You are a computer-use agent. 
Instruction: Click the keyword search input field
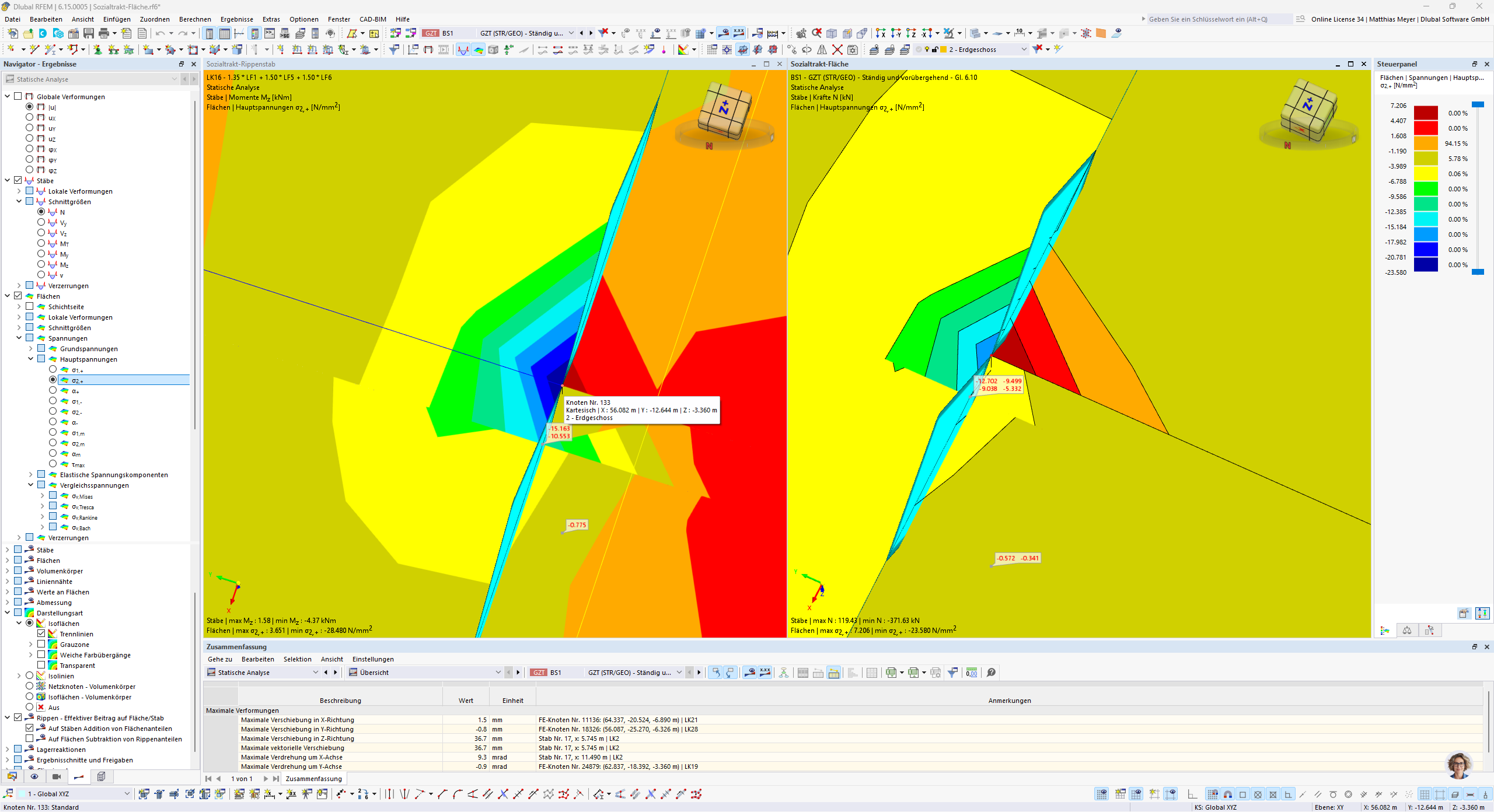(x=1218, y=19)
